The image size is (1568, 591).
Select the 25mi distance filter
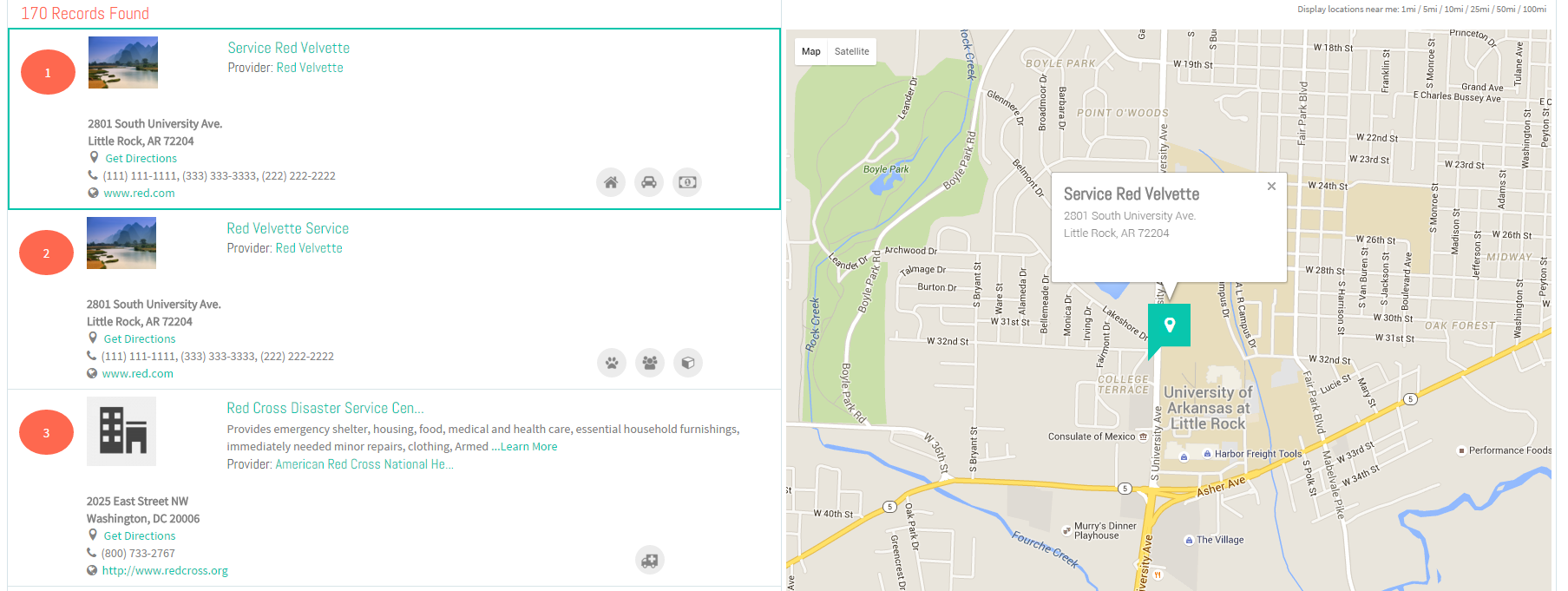1479,10
